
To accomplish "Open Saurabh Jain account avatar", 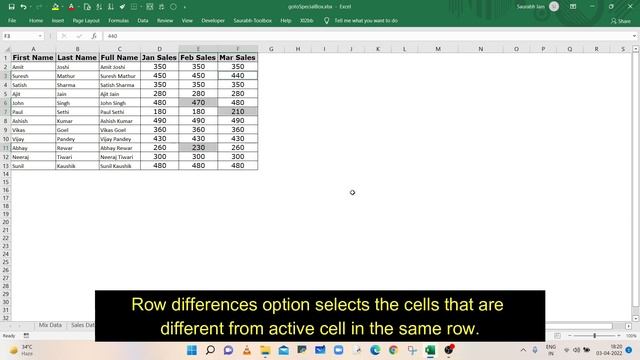I will [554, 7].
